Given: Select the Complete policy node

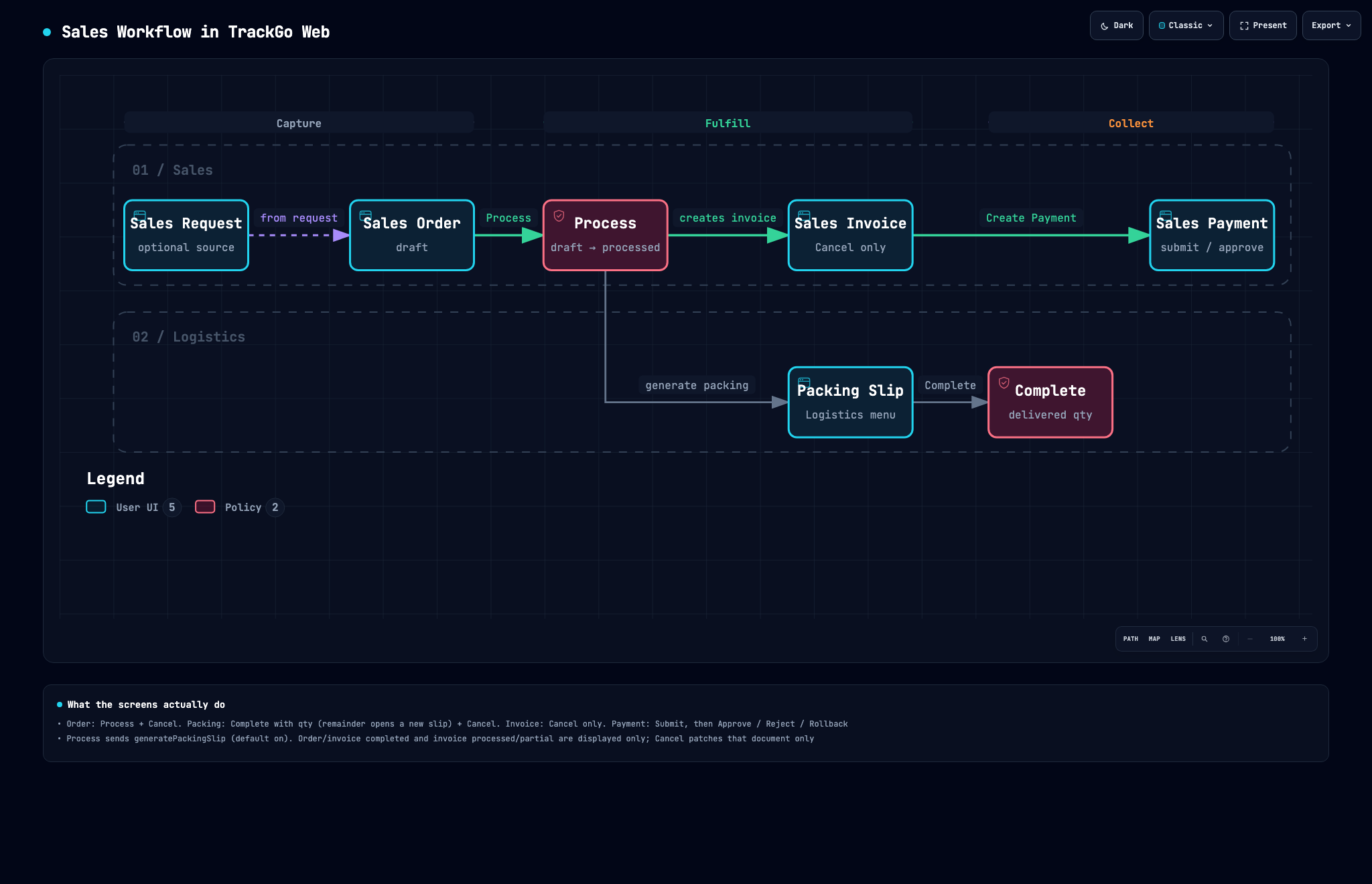Looking at the screenshot, I should point(1050,402).
